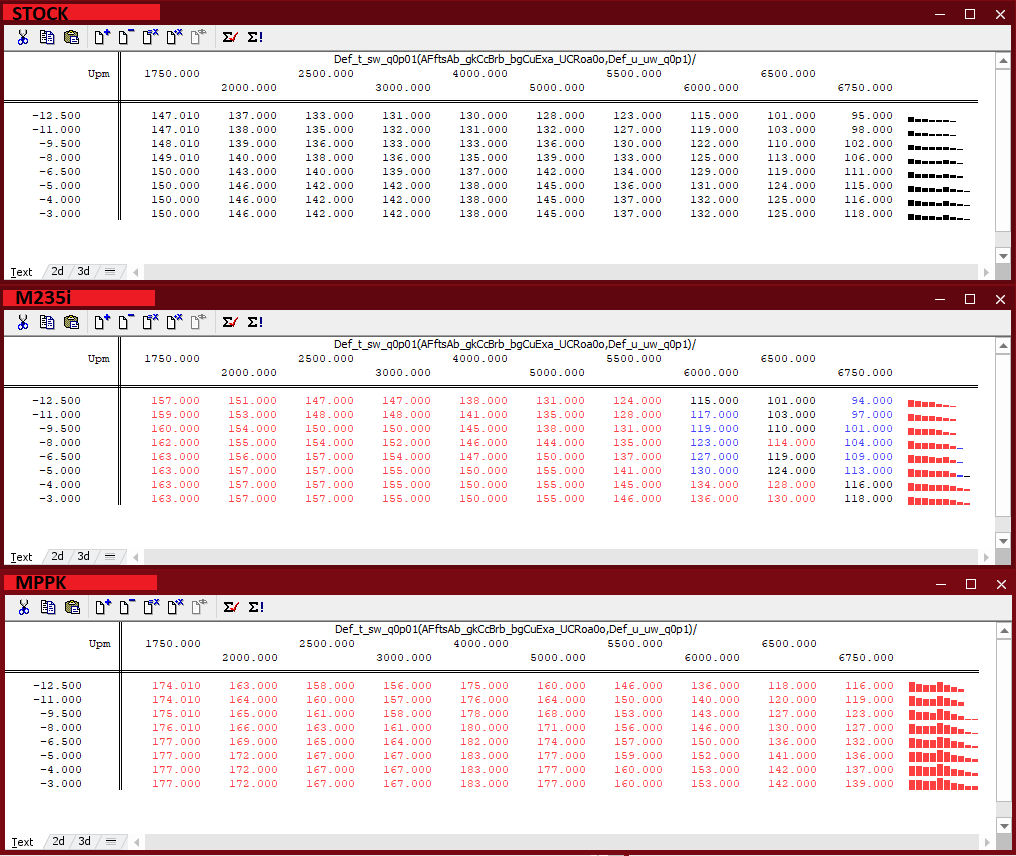The image size is (1016, 856).
Task: Switch to the 3d tab in M235i window
Action: pyautogui.click(x=84, y=557)
